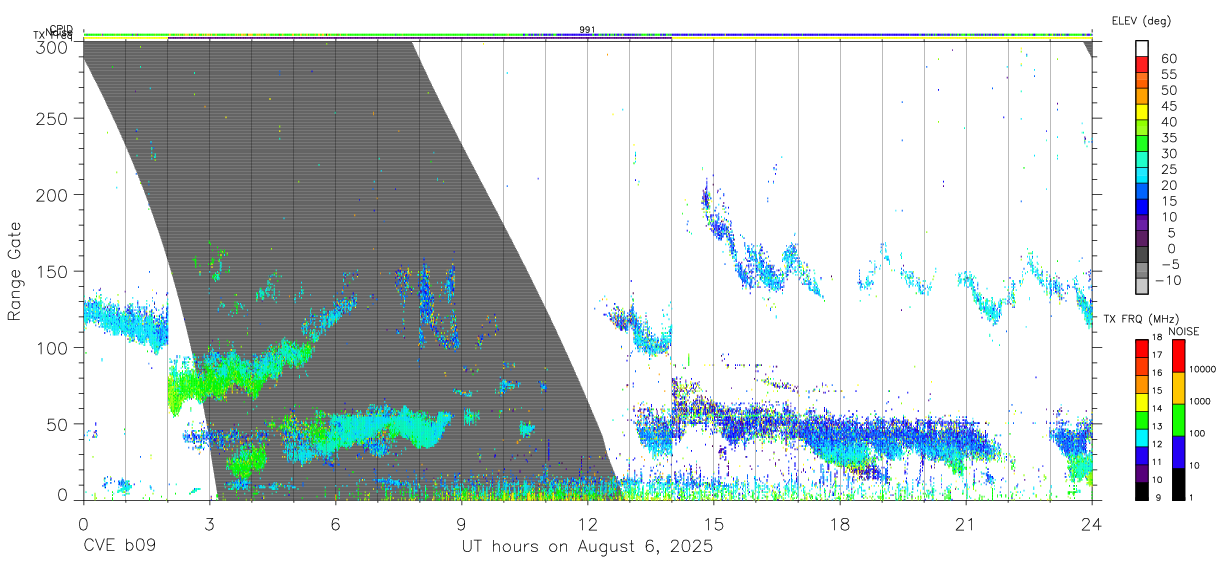The height and width of the screenshot is (567, 1228).
Task: Click the '15' hour tick label on x-axis
Action: click(x=714, y=524)
